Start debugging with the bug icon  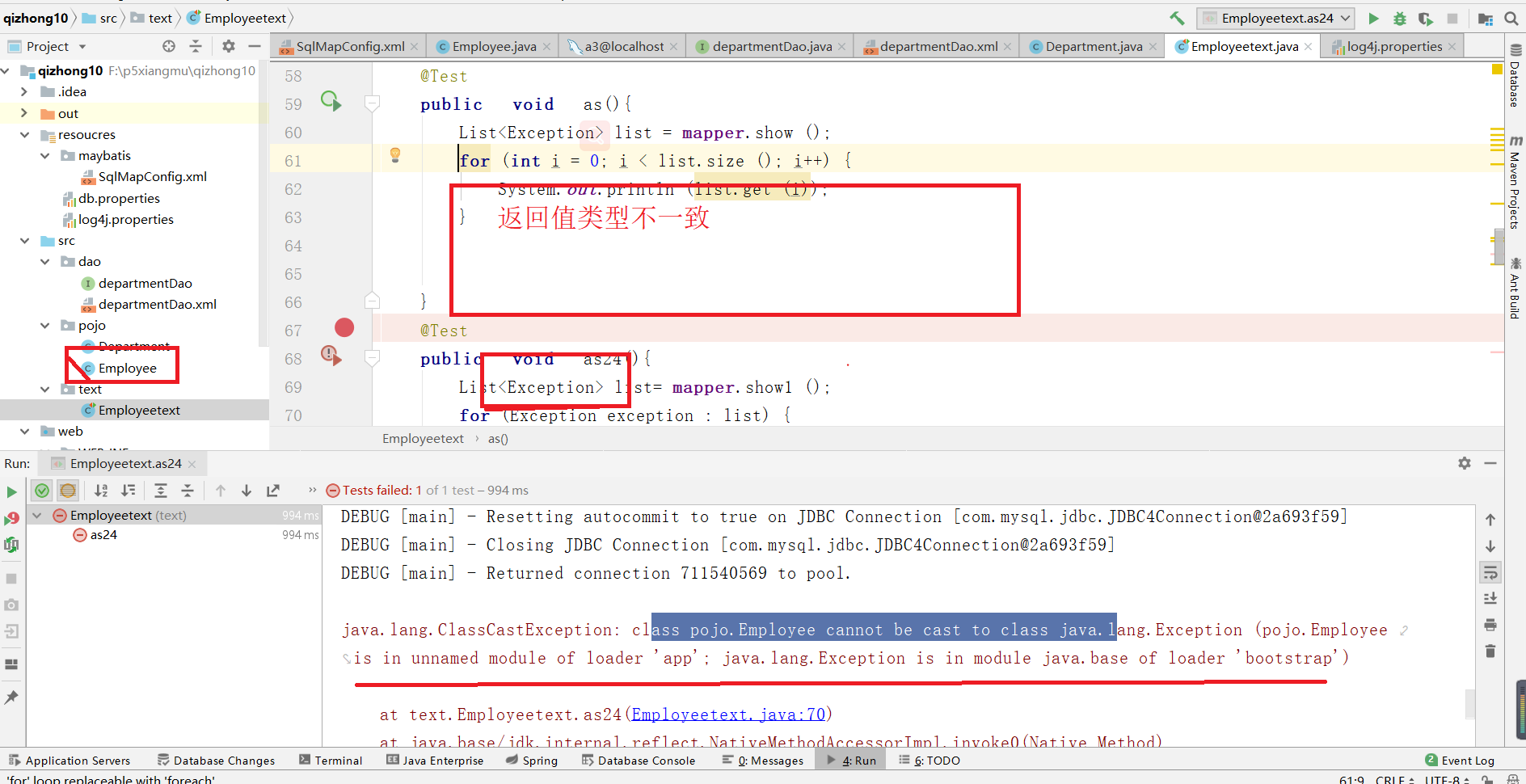tap(1400, 18)
